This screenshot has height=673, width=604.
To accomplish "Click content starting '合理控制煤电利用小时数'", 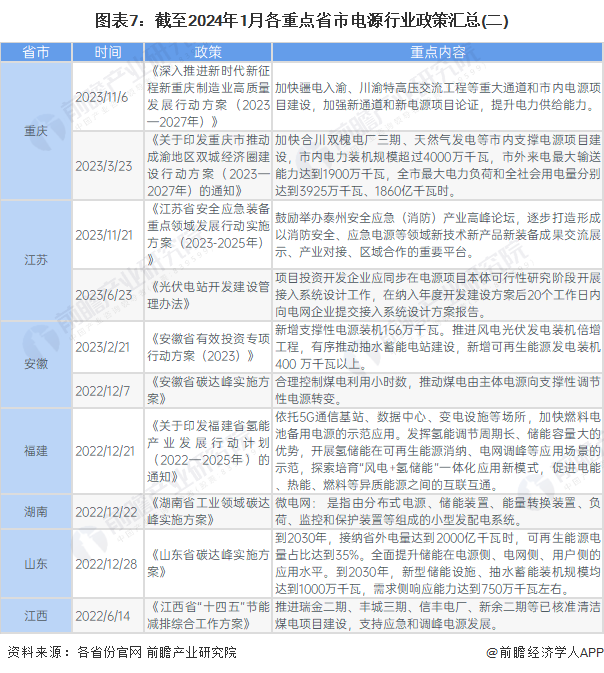I will pyautogui.click(x=437, y=391).
